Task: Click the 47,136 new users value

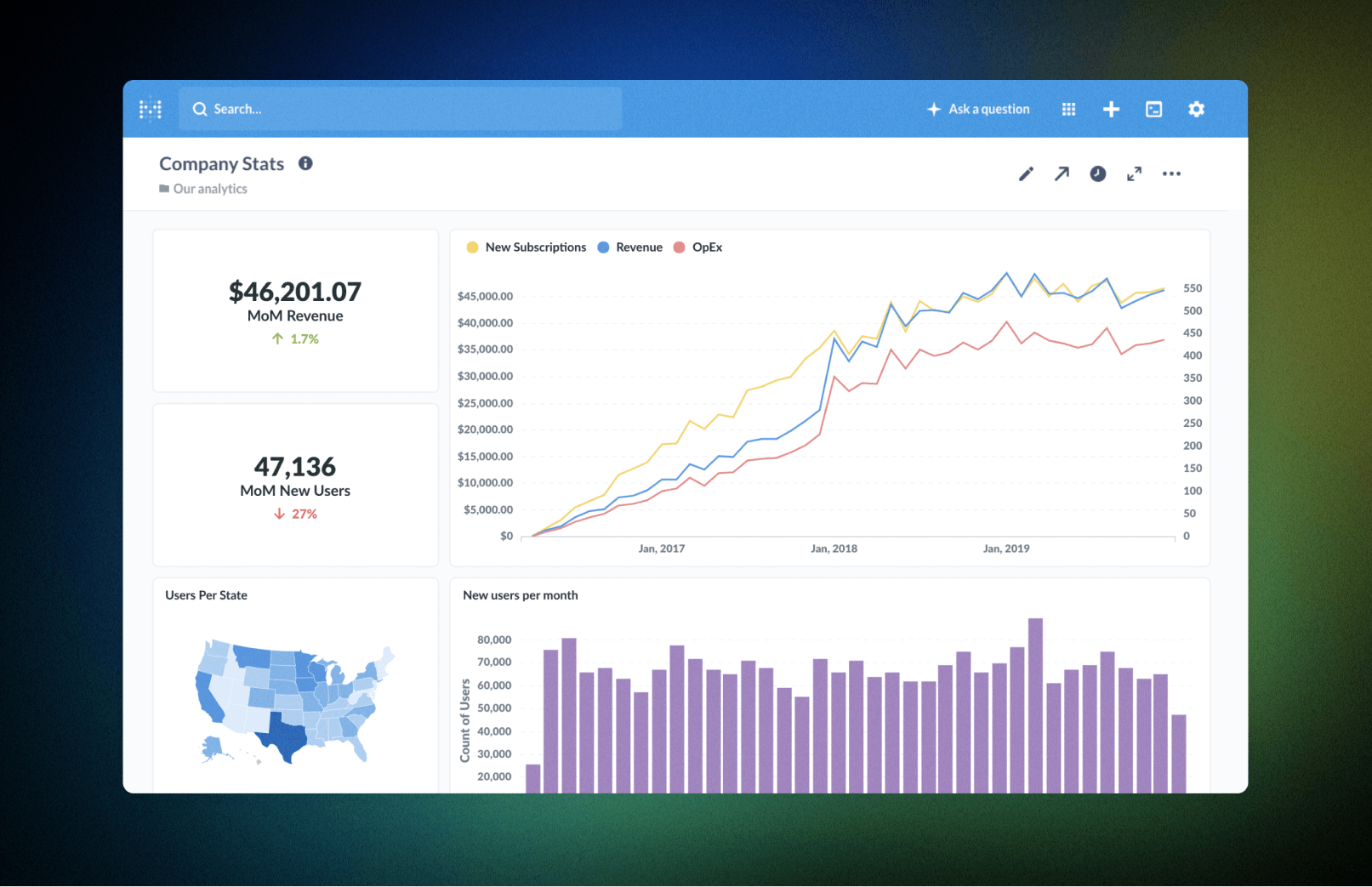Action: tap(295, 467)
